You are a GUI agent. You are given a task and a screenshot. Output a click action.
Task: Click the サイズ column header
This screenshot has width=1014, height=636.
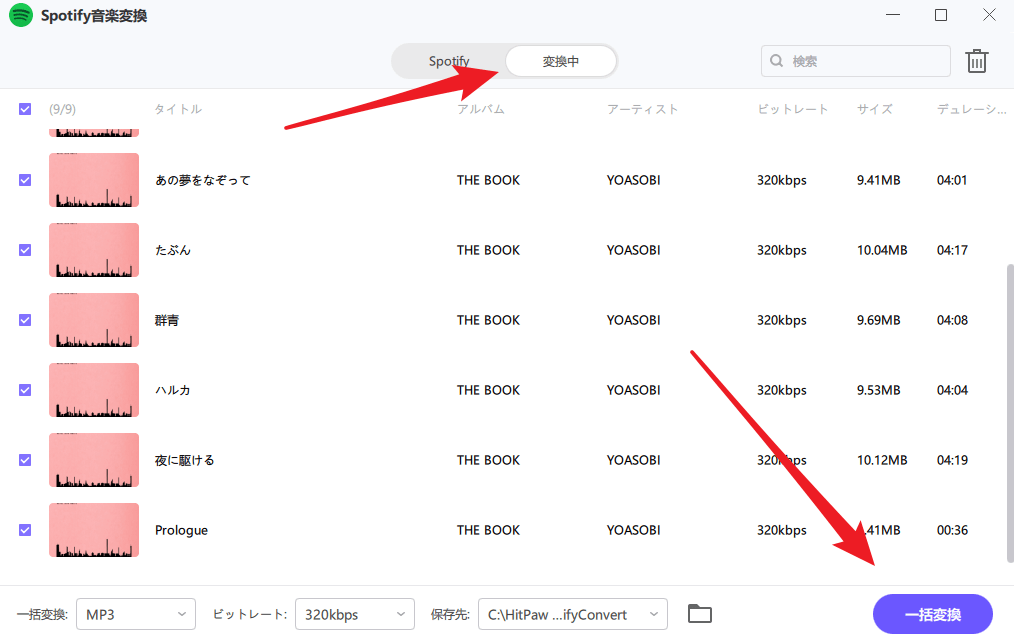(x=875, y=109)
